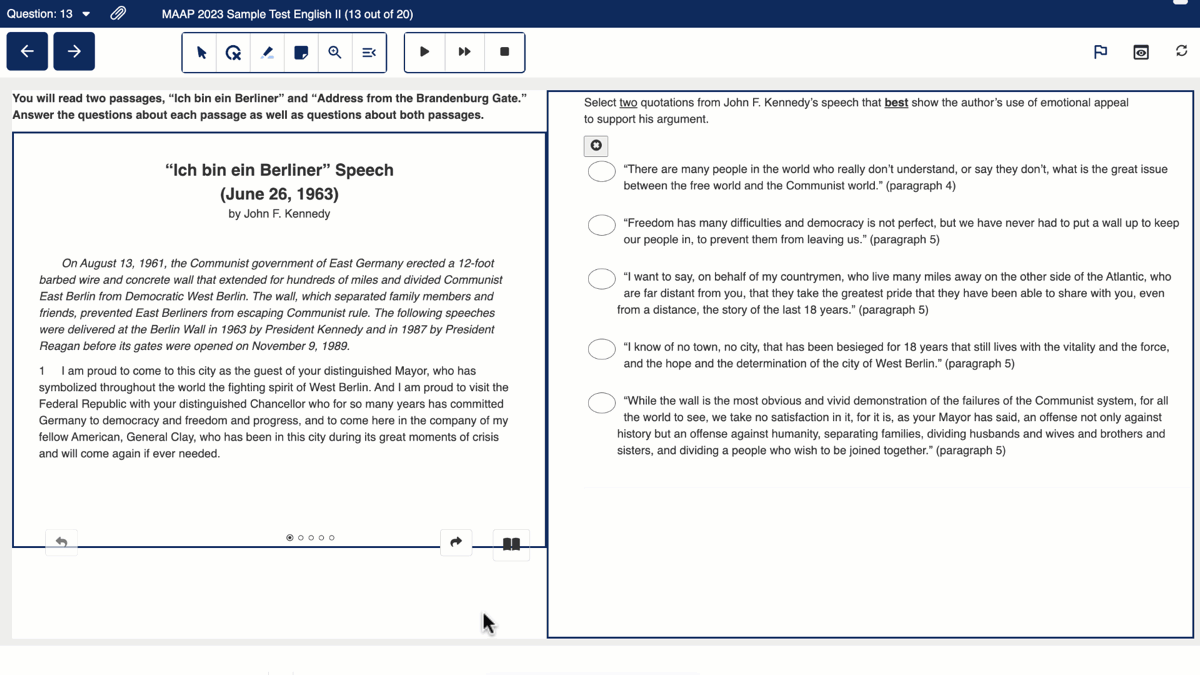Open the review screen eye icon
The image size is (1200, 675).
(1141, 52)
